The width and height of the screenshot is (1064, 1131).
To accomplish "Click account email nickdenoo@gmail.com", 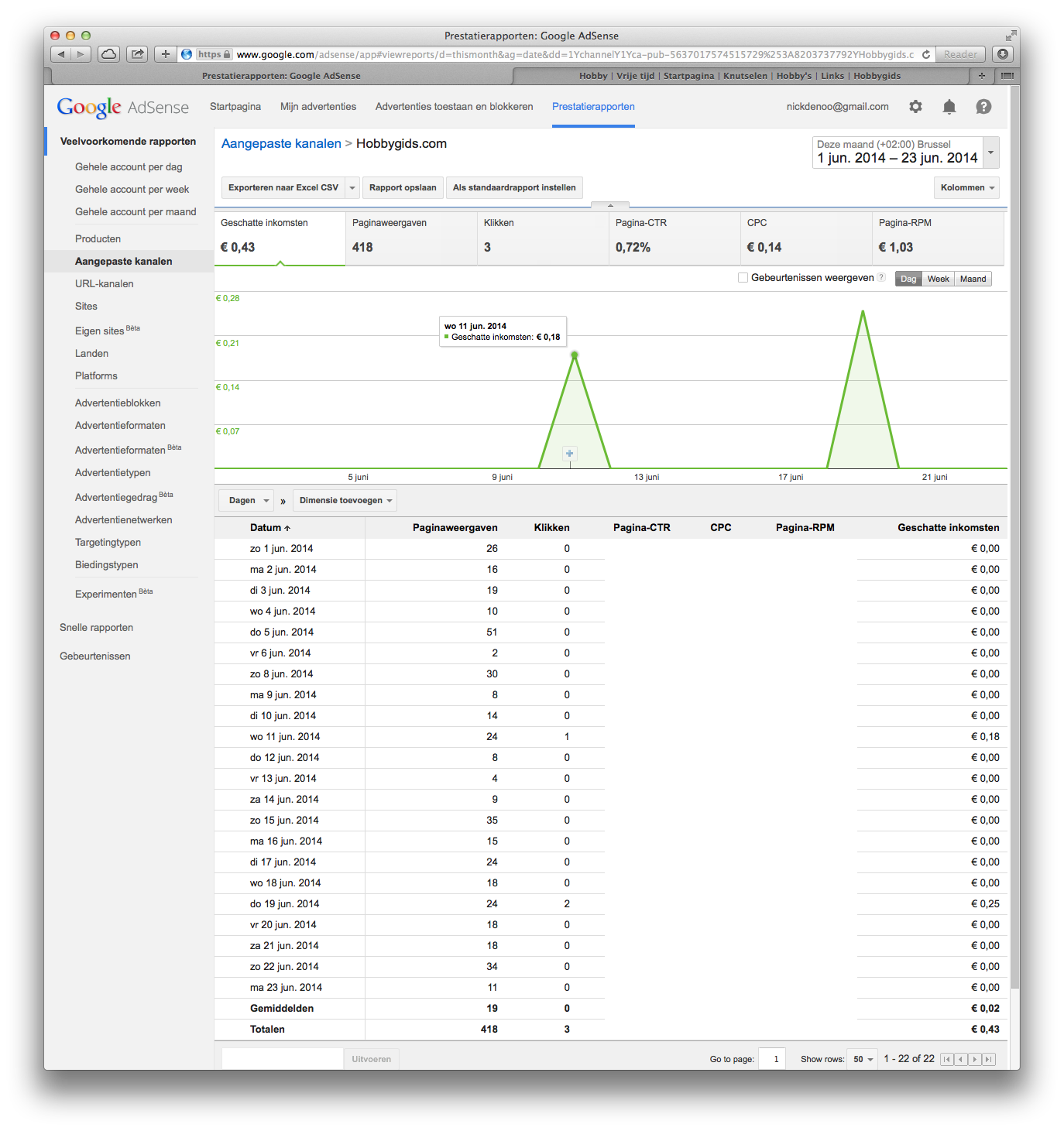I will click(837, 107).
